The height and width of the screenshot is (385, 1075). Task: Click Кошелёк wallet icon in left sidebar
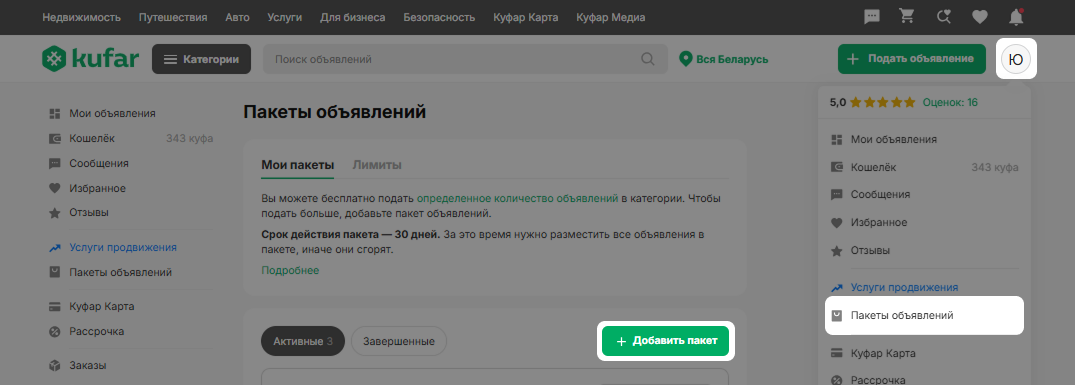tap(55, 138)
